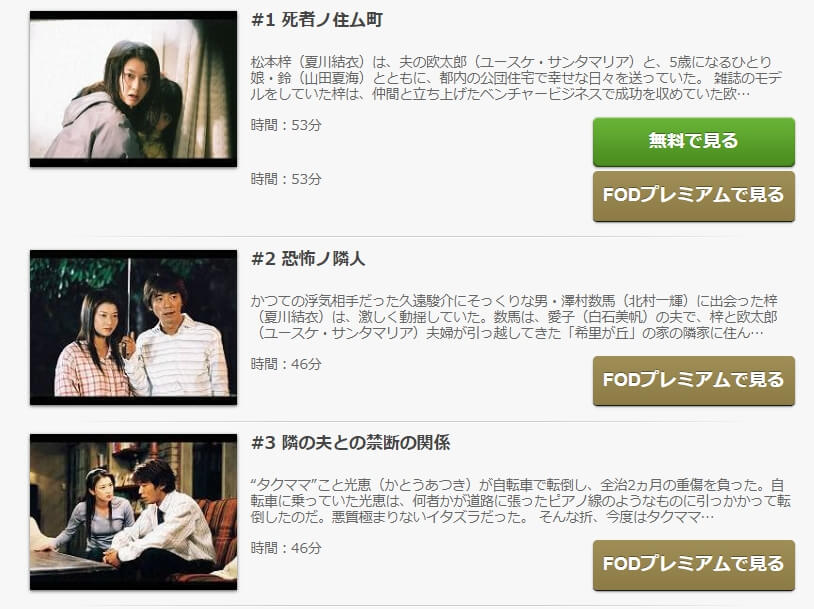Select the title #1 死者ノ住ム町

[x=317, y=20]
